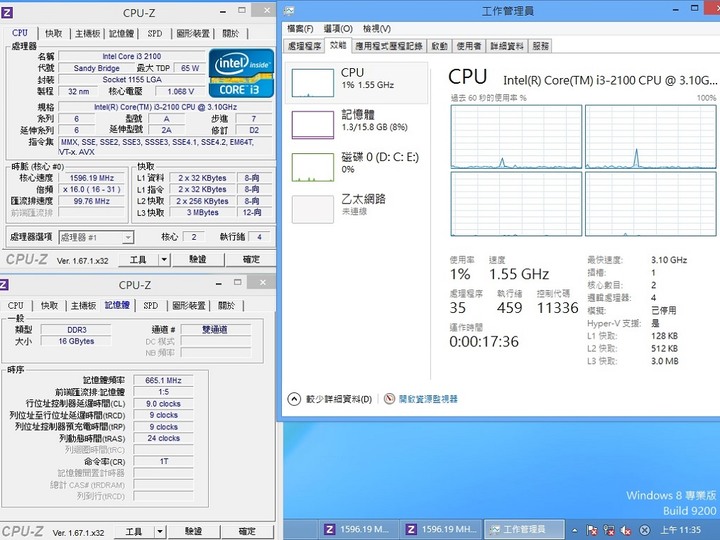Click CPU-Z app icon in top window title
The width and height of the screenshot is (720, 540).
point(6,12)
